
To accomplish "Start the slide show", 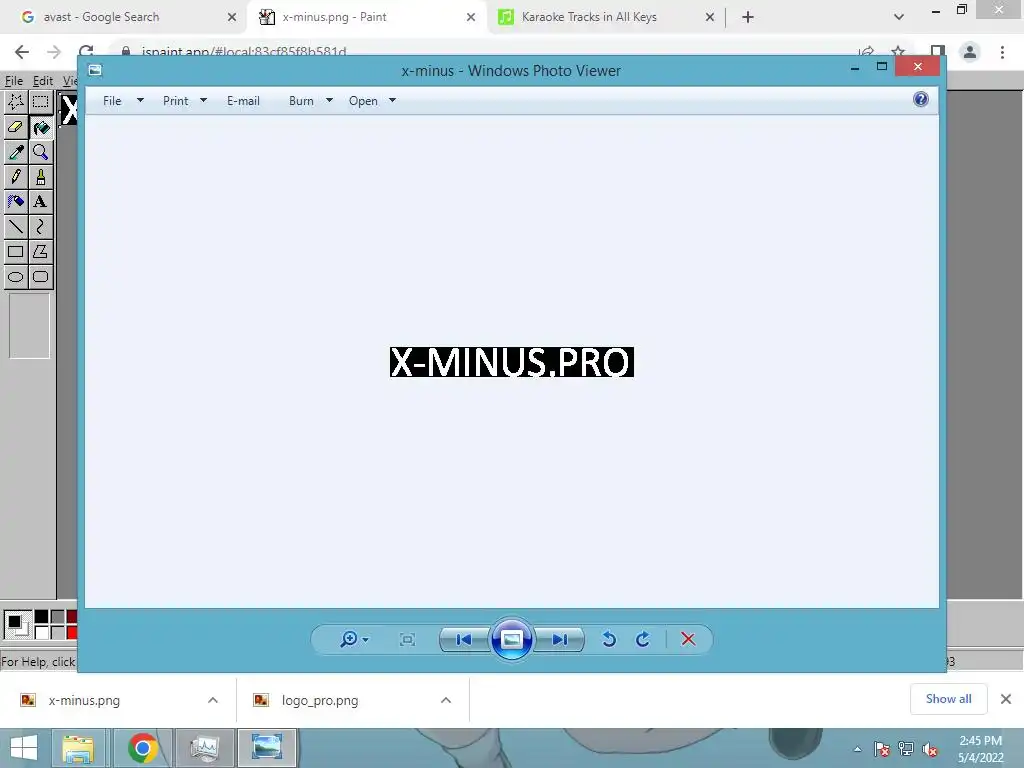I will pos(511,639).
